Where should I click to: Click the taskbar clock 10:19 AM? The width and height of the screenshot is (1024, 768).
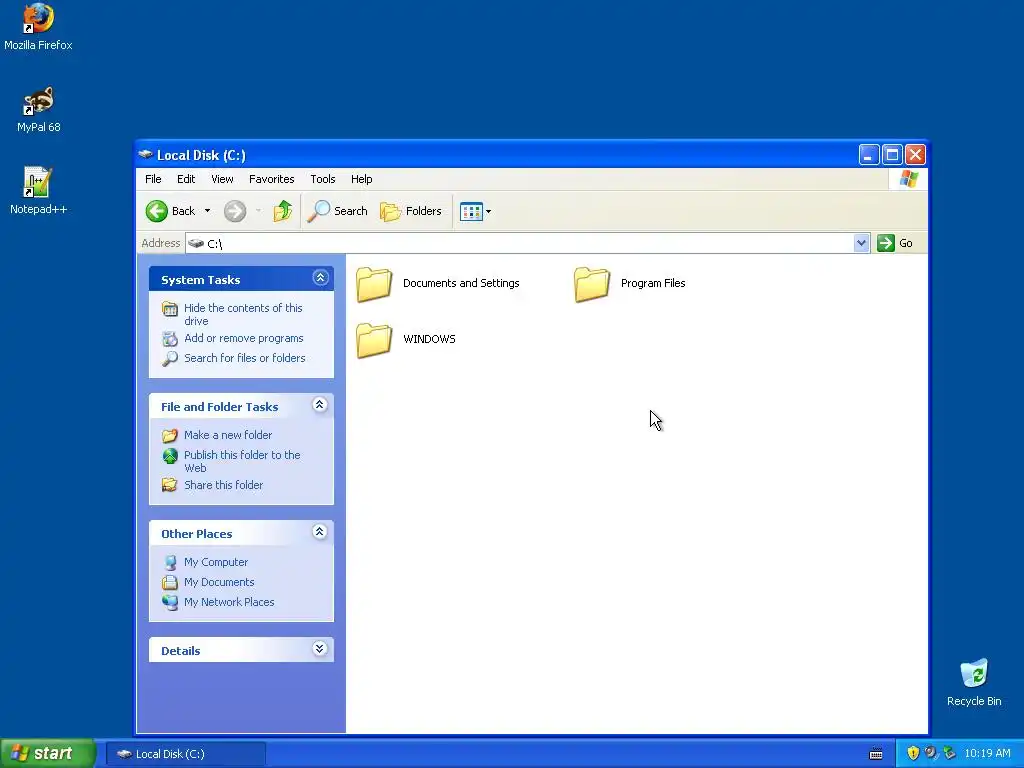coord(987,753)
